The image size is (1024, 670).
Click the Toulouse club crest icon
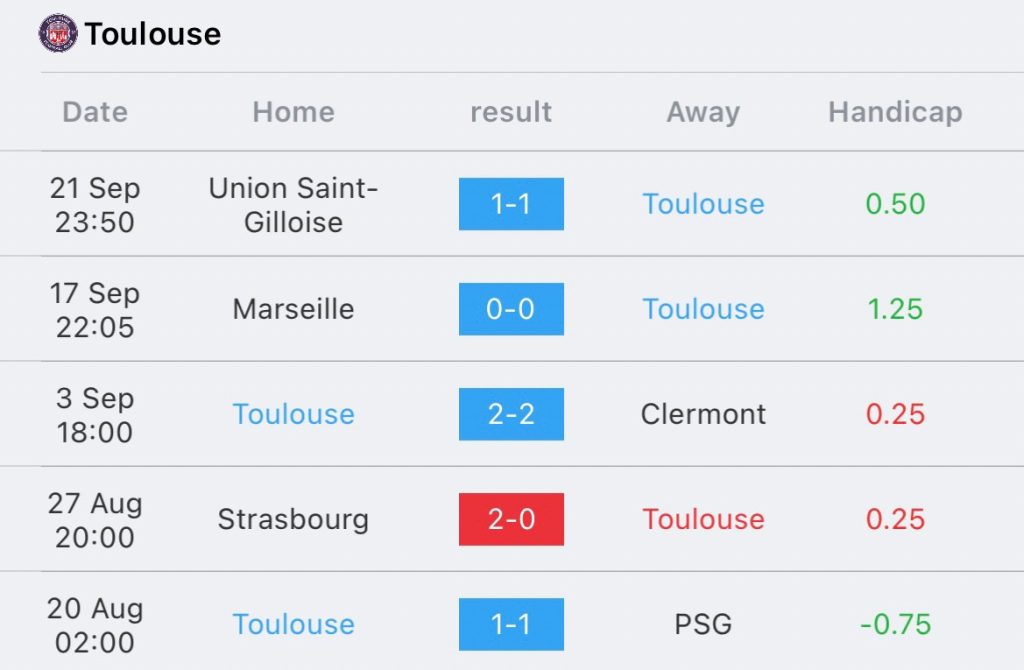[58, 34]
